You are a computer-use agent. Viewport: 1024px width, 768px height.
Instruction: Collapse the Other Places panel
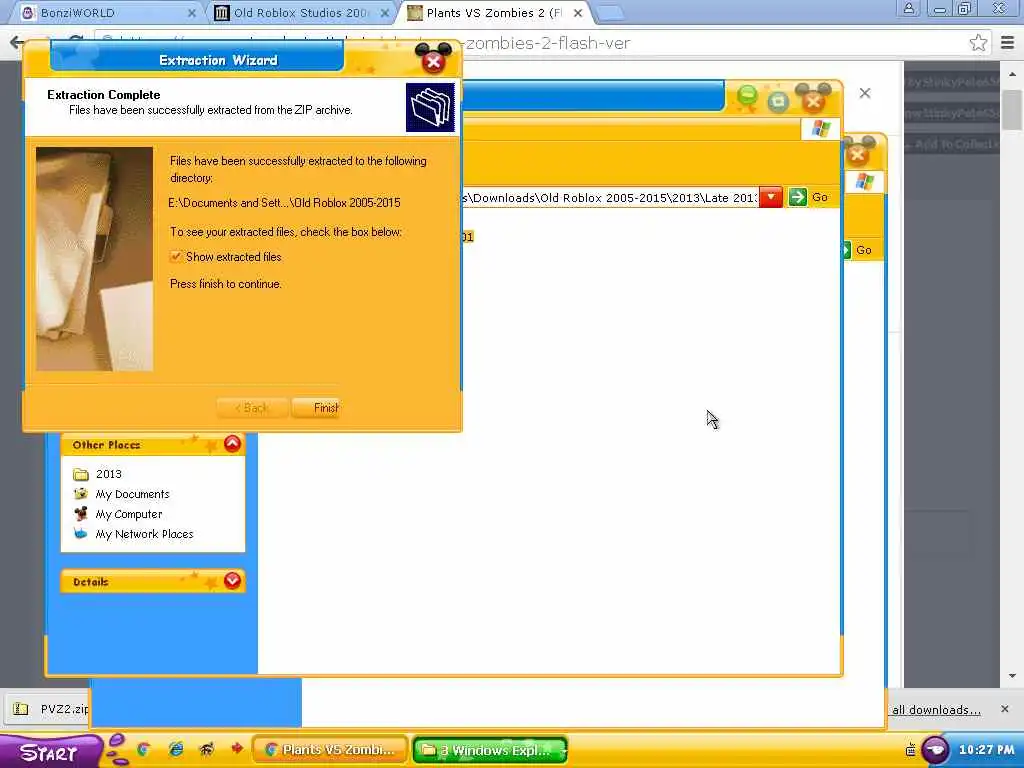coord(232,444)
